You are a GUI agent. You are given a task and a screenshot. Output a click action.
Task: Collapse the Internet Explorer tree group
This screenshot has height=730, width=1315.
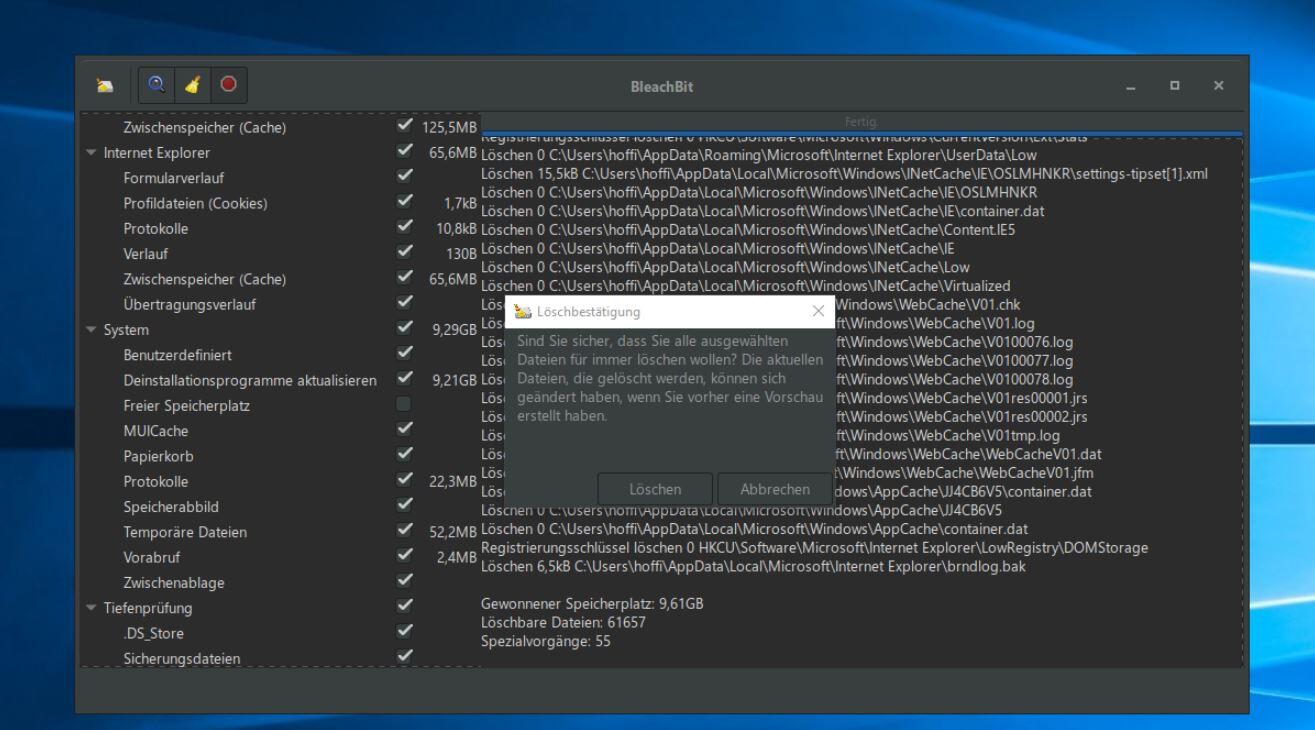93,153
